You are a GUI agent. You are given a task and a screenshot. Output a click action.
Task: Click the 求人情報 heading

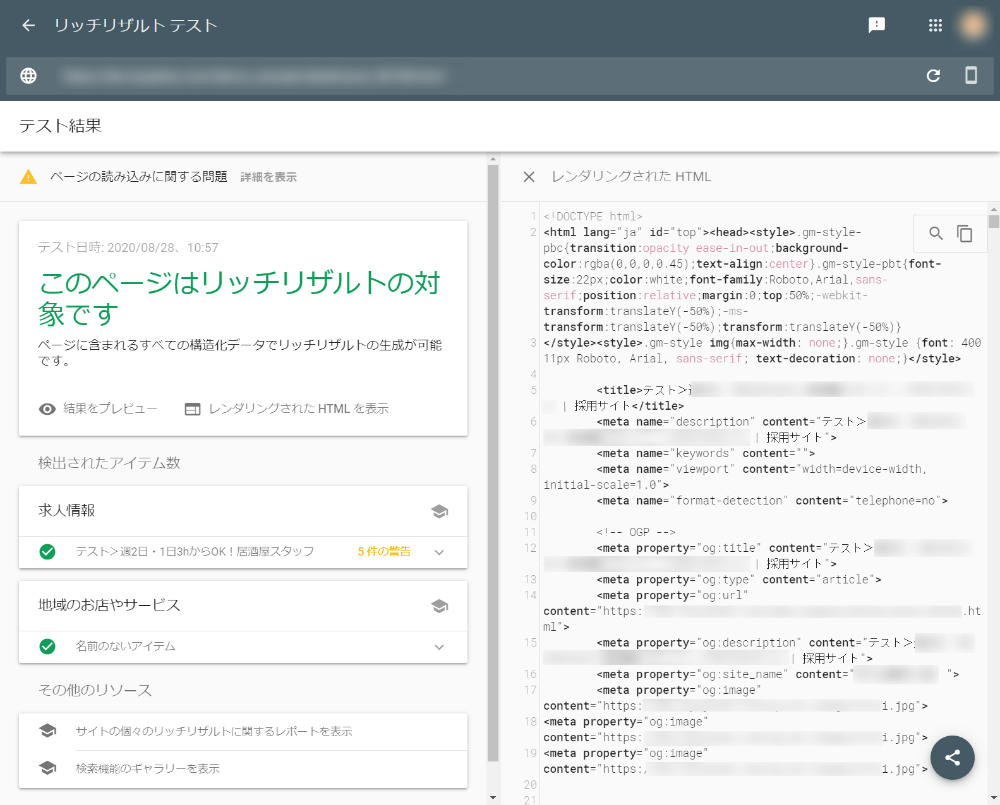pos(66,510)
